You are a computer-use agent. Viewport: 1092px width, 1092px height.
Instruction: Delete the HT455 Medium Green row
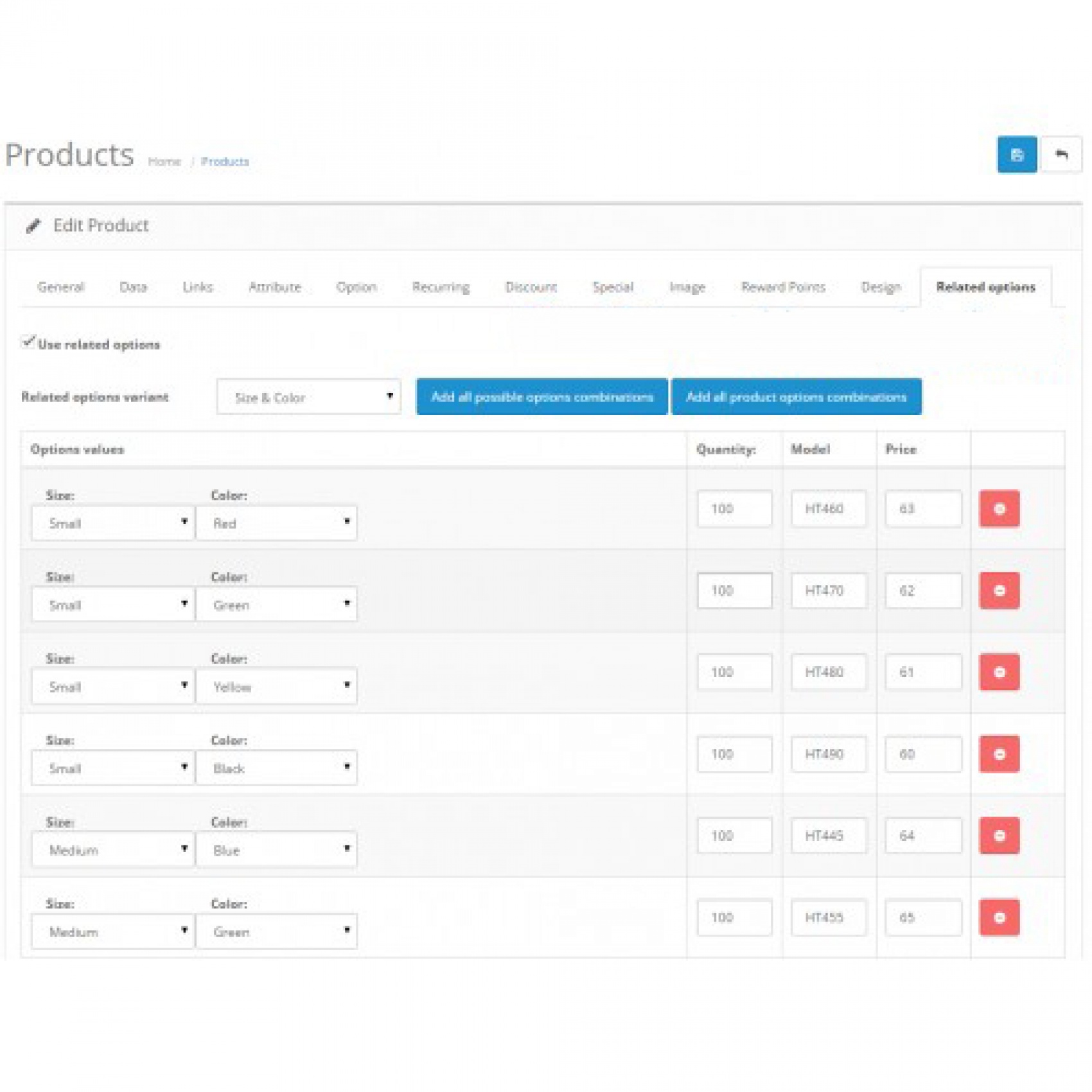coord(999,917)
